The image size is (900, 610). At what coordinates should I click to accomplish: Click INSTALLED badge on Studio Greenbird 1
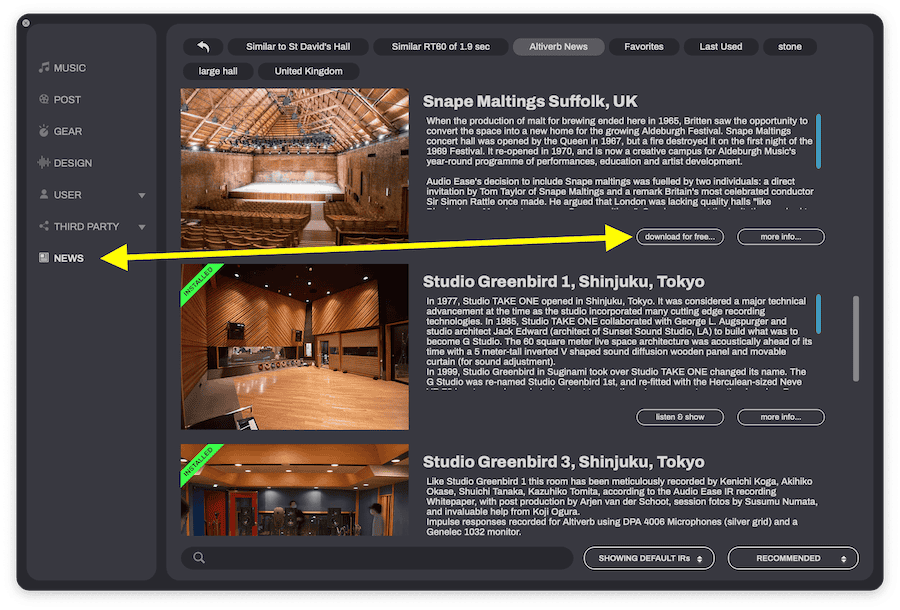tap(197, 281)
